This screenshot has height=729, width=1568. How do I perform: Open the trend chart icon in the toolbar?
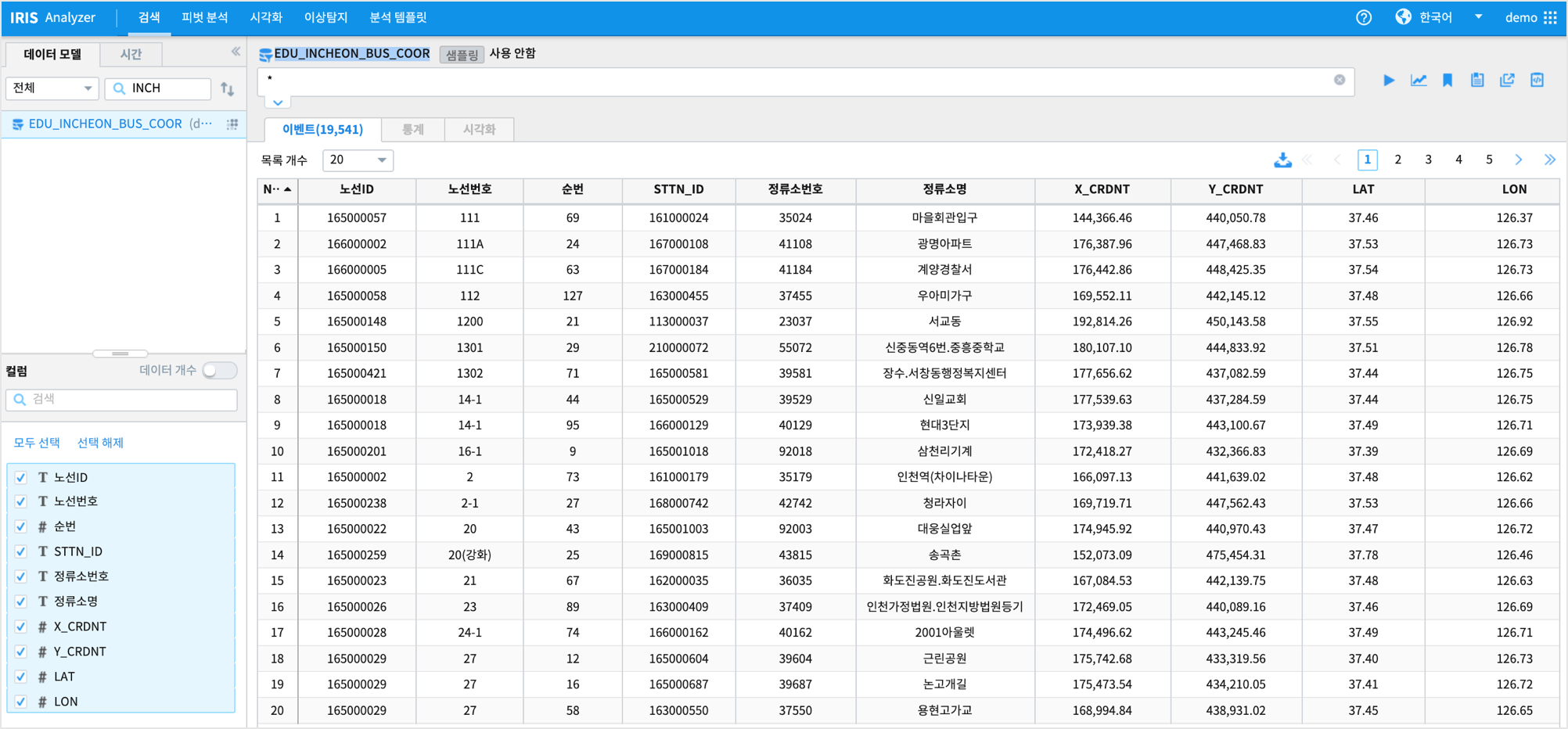(1419, 80)
